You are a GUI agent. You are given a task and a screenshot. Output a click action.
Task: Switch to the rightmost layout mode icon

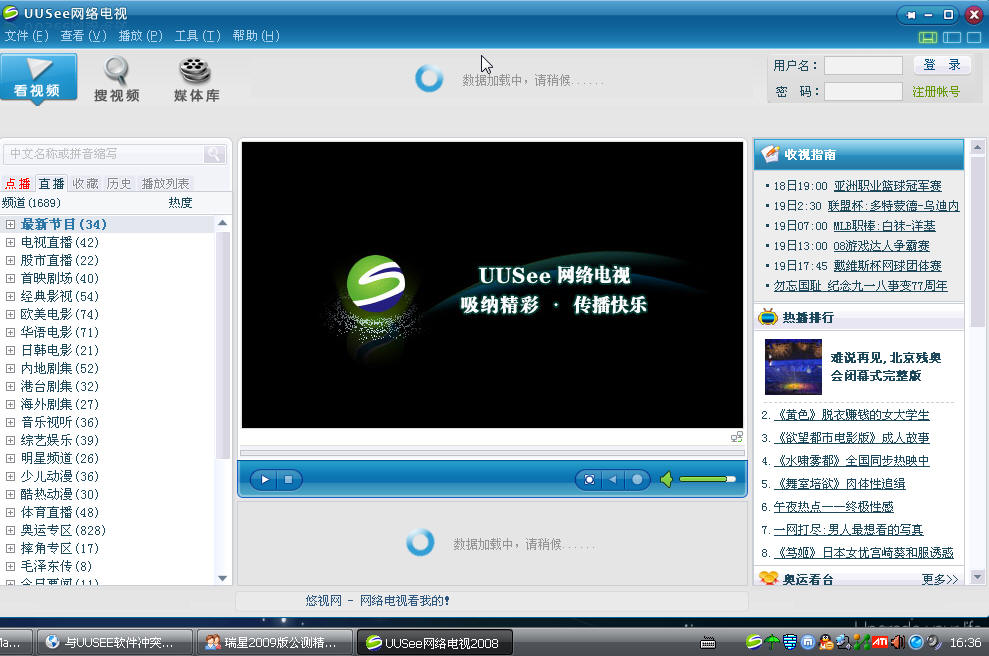click(x=974, y=37)
